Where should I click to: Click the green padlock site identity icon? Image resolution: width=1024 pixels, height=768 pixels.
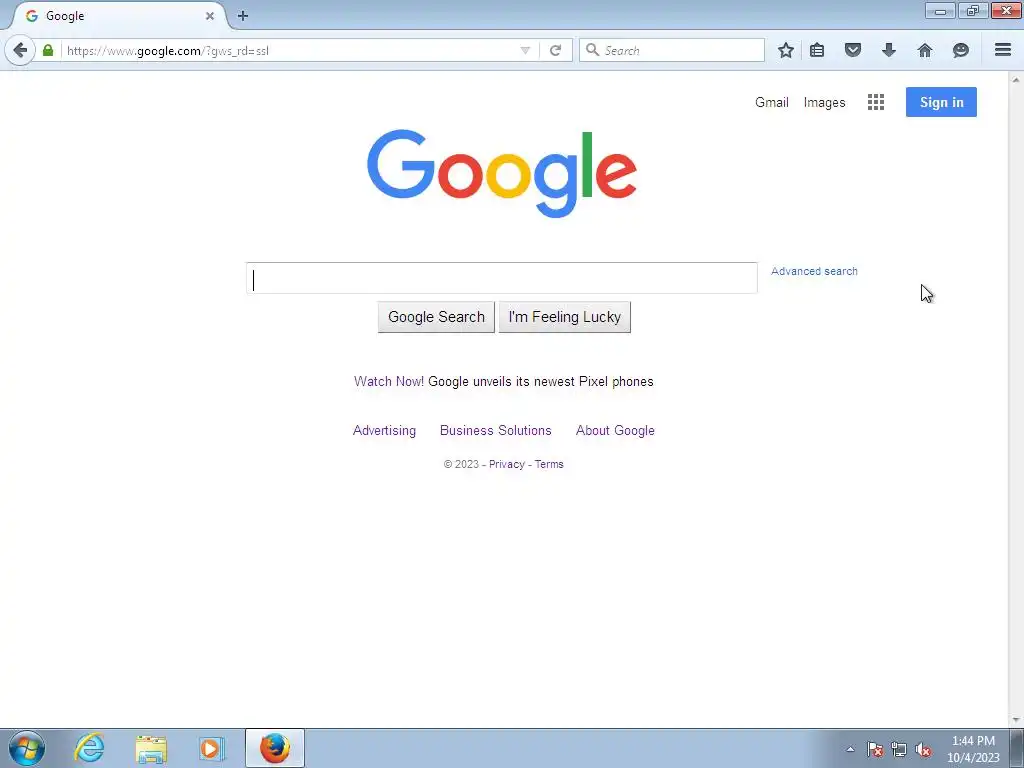pyautogui.click(x=48, y=50)
